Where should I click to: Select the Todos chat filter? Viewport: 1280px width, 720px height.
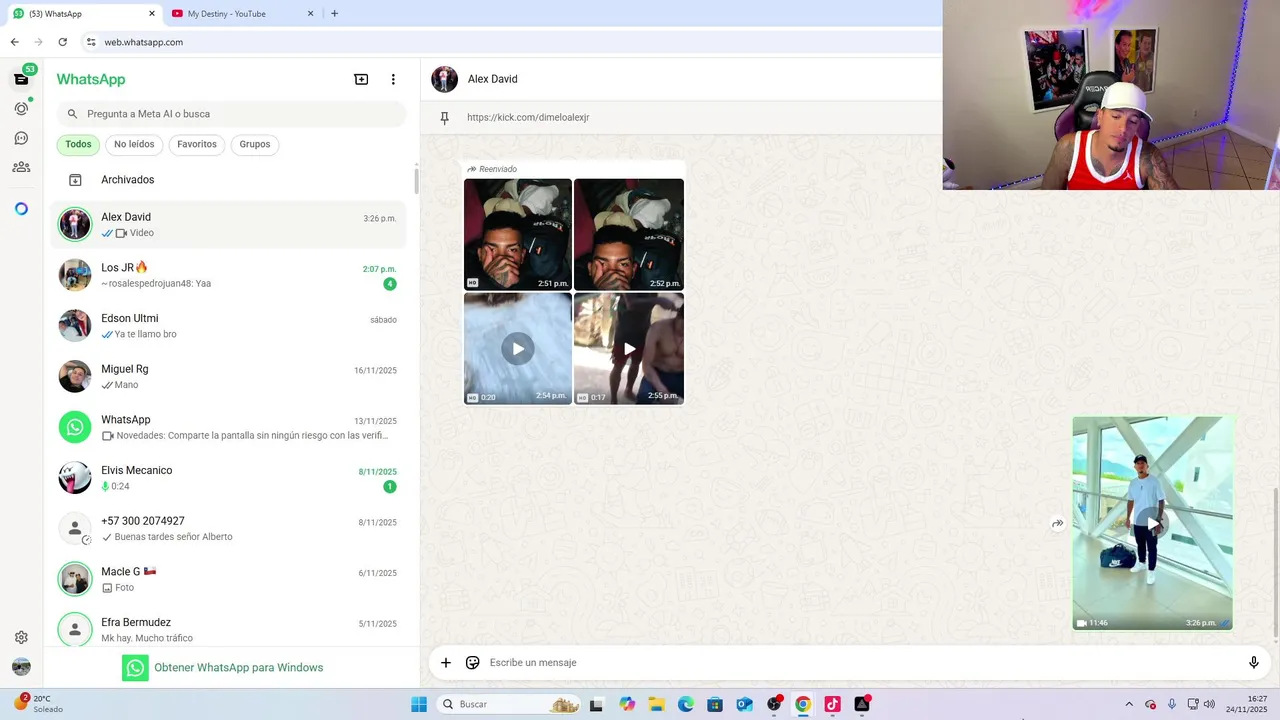coord(78,144)
